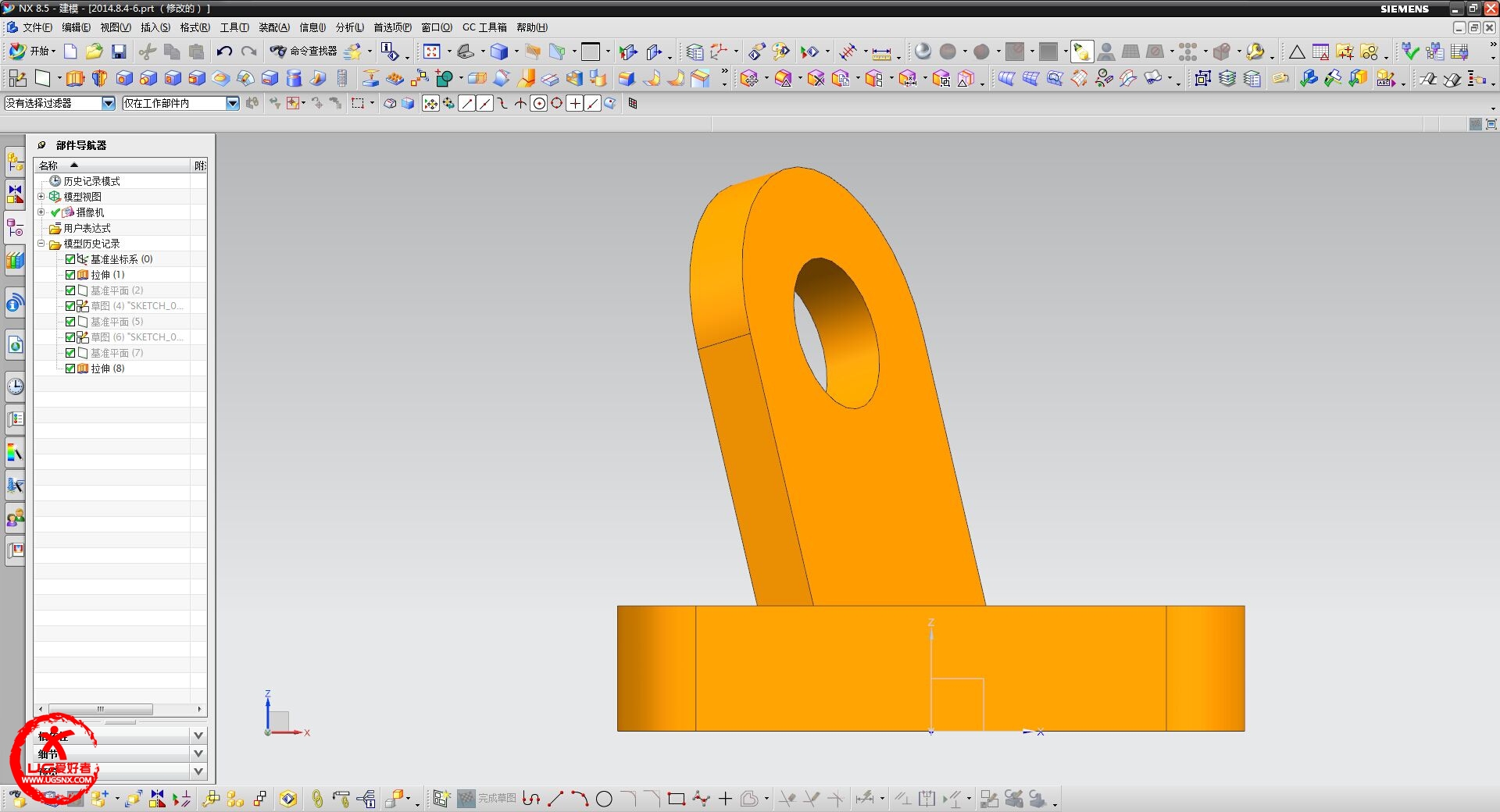This screenshot has height=812, width=1500.
Task: Click the Datum Plane icon in toolbar
Action: [42, 78]
